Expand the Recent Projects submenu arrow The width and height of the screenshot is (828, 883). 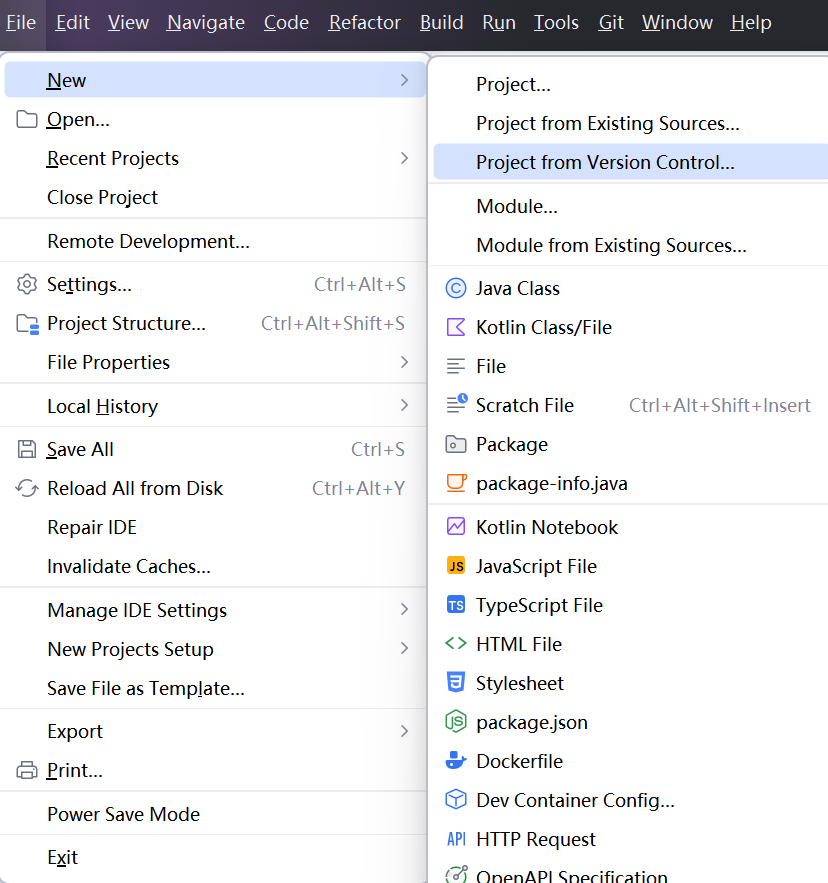(x=404, y=158)
